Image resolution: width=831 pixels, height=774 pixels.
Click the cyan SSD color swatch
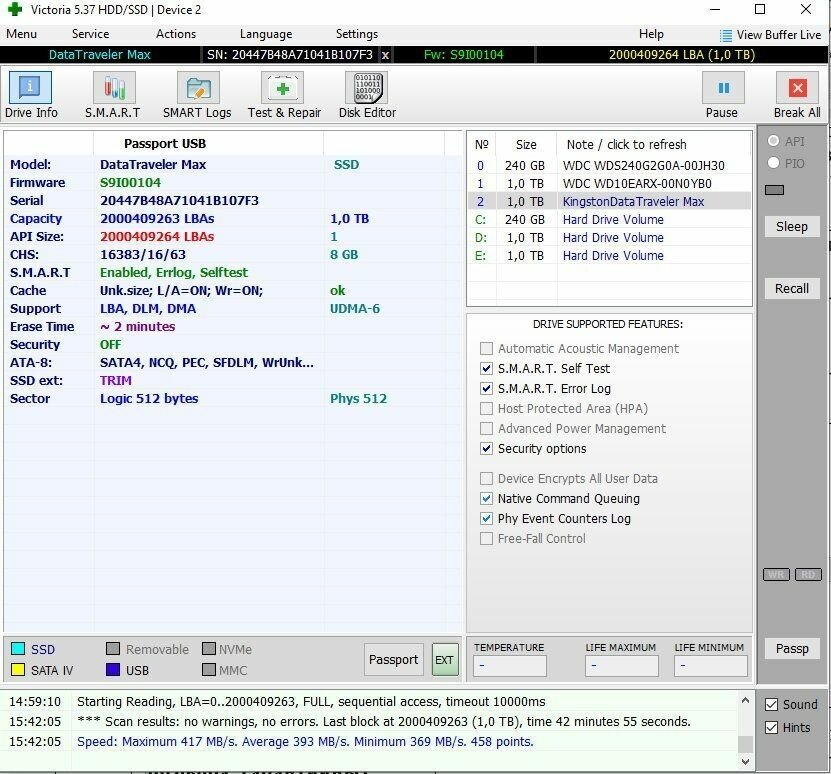coord(18,649)
